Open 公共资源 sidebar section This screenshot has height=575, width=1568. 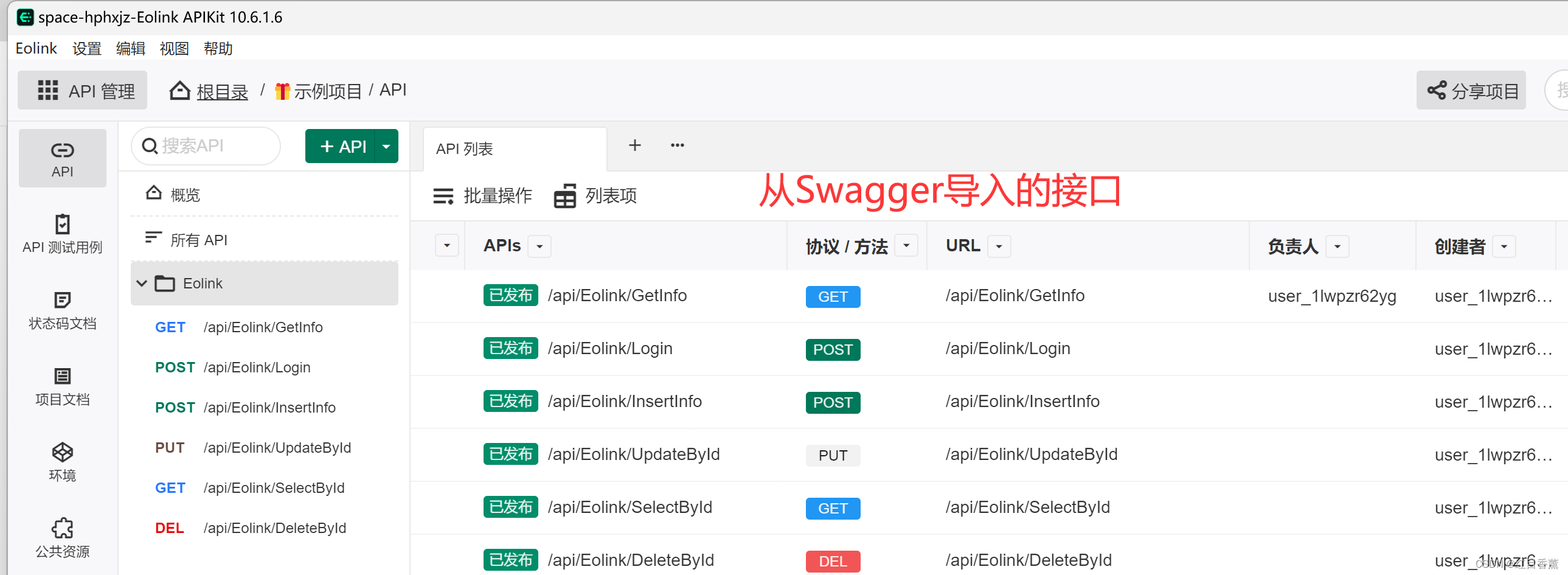pos(62,538)
